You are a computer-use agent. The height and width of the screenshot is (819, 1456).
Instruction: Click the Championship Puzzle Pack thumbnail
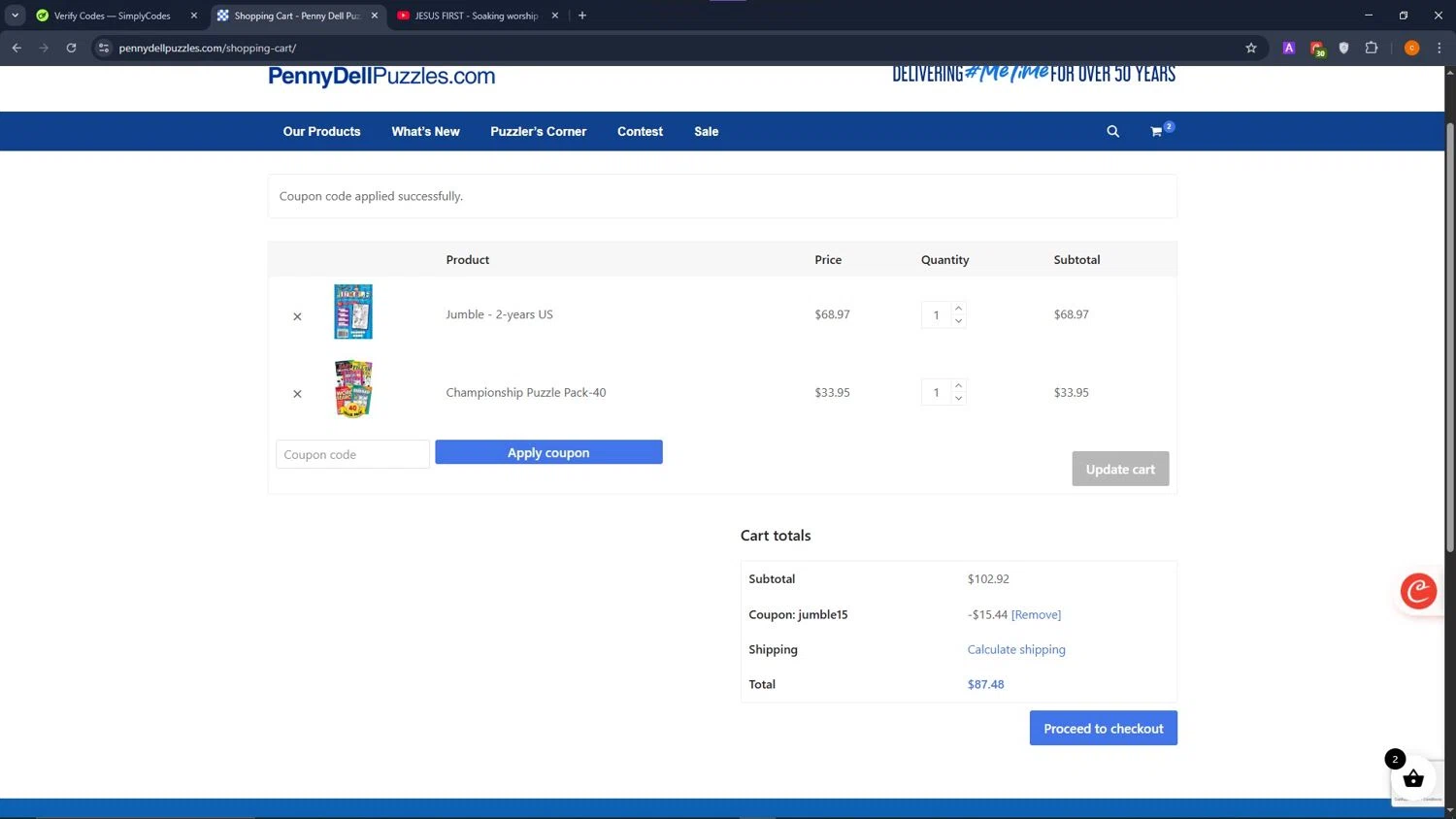tap(353, 389)
